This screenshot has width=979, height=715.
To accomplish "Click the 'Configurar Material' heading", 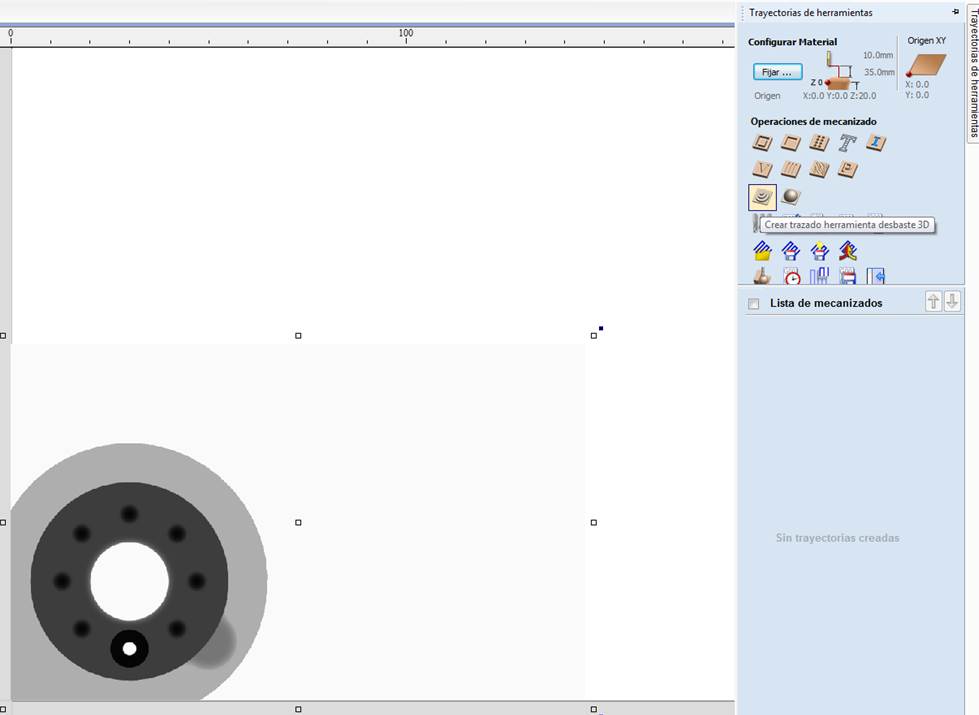I will tap(792, 42).
